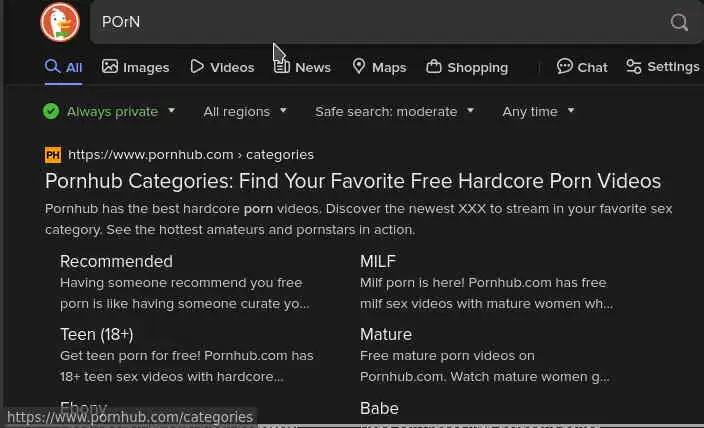
Task: Open the All regions dropdown
Action: pyautogui.click(x=245, y=111)
